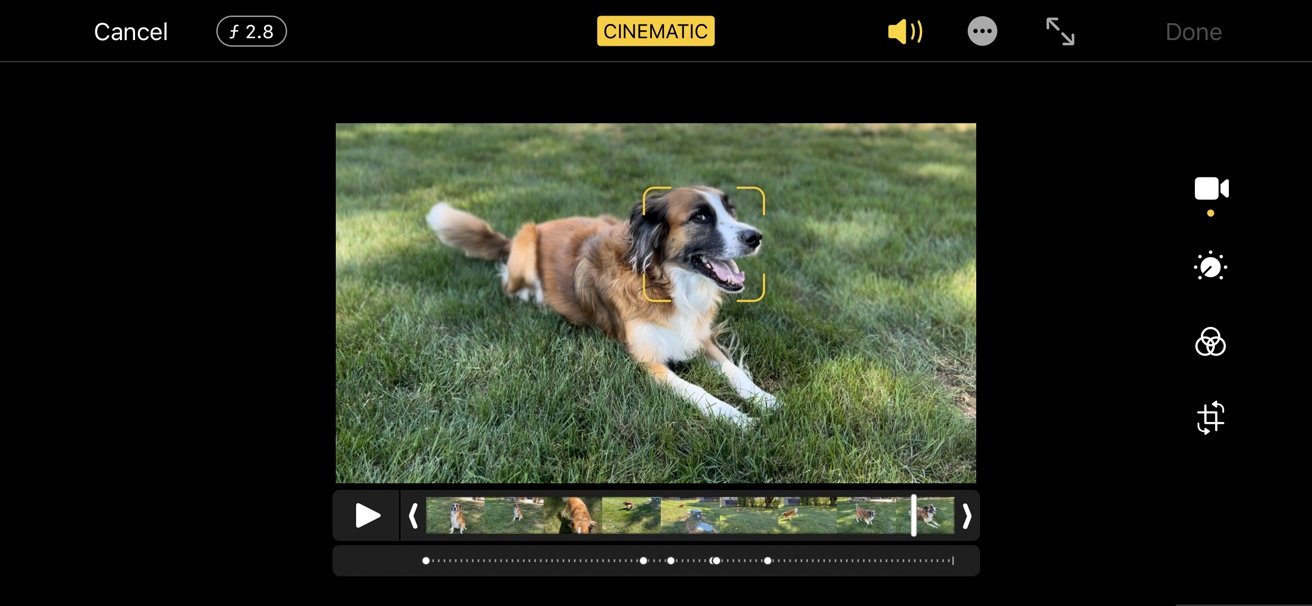Viewport: 1312px width, 606px height.
Task: Jump to the close-up dog filmstrip frame
Action: (572, 516)
